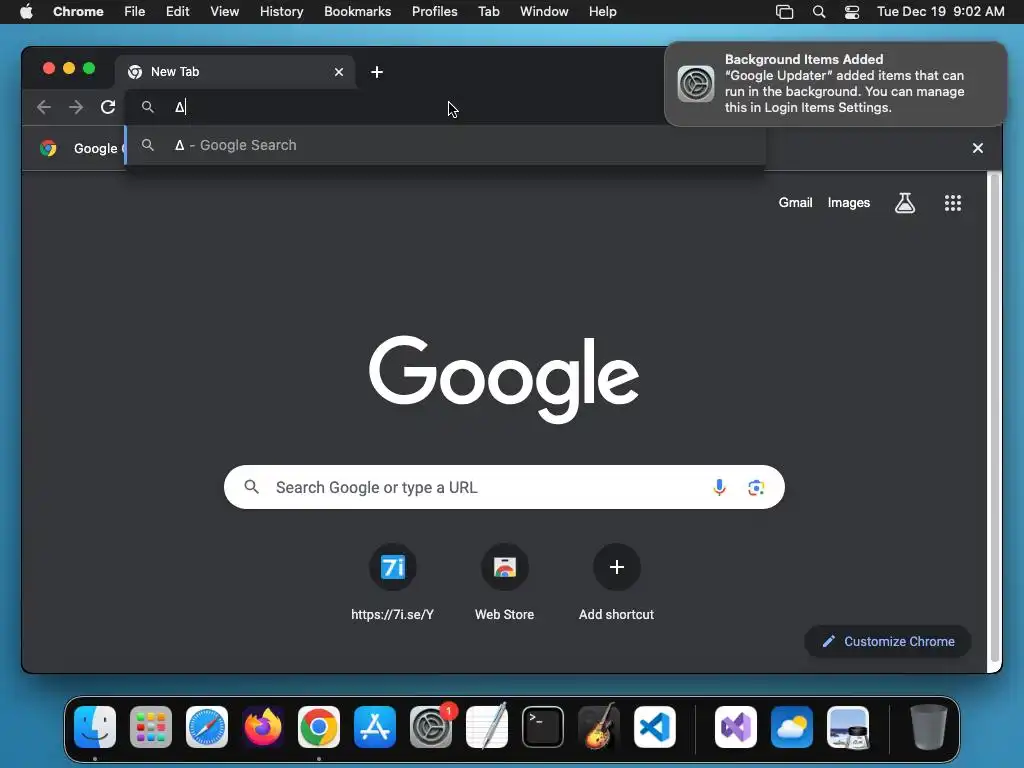Click the Google logo

(x=504, y=379)
